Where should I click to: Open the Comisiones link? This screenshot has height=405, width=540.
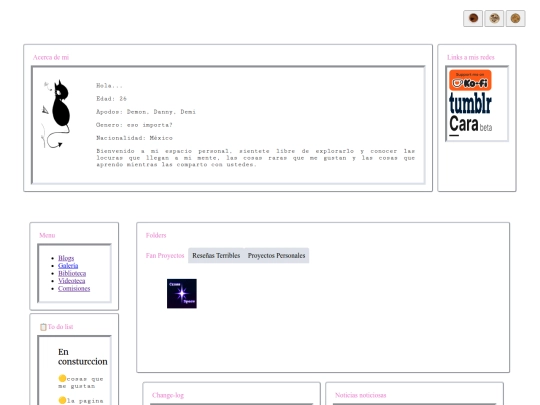(x=74, y=289)
